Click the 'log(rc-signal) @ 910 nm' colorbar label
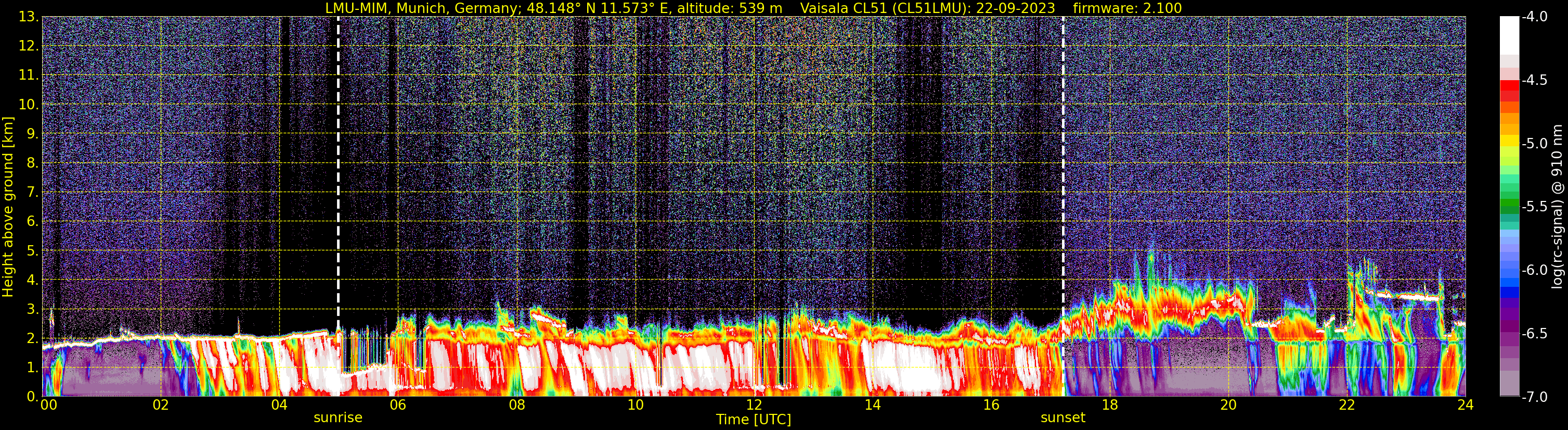The height and width of the screenshot is (430, 1568). (x=1557, y=207)
